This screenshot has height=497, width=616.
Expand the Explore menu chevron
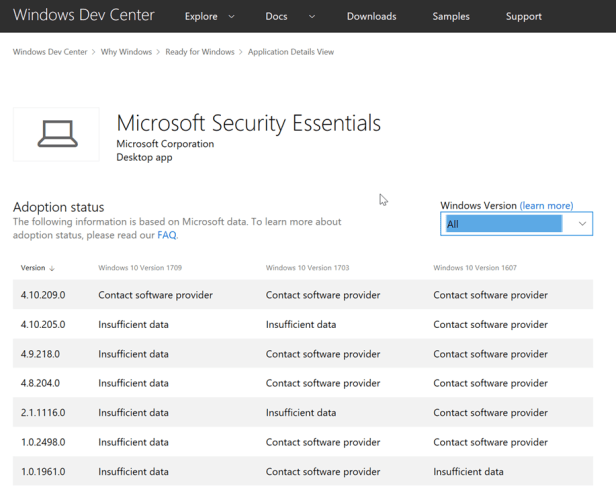(x=232, y=17)
